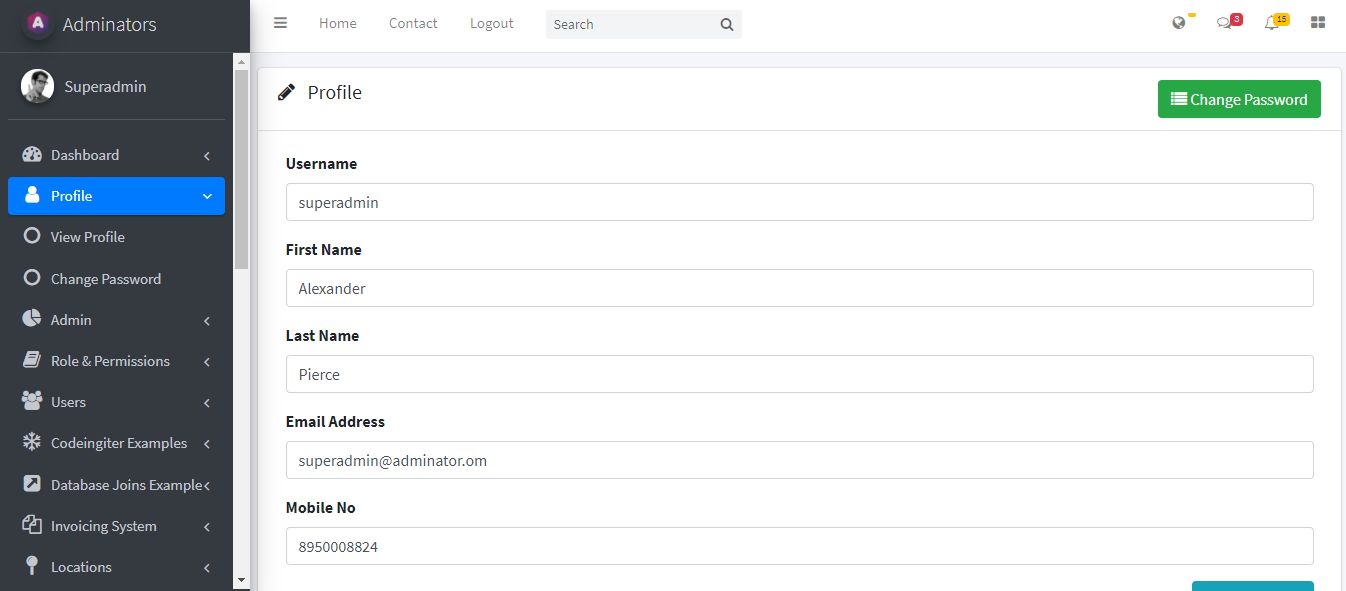Screen dimensions: 1346x591
Task: Open the Contact nav link
Action: pos(413,23)
